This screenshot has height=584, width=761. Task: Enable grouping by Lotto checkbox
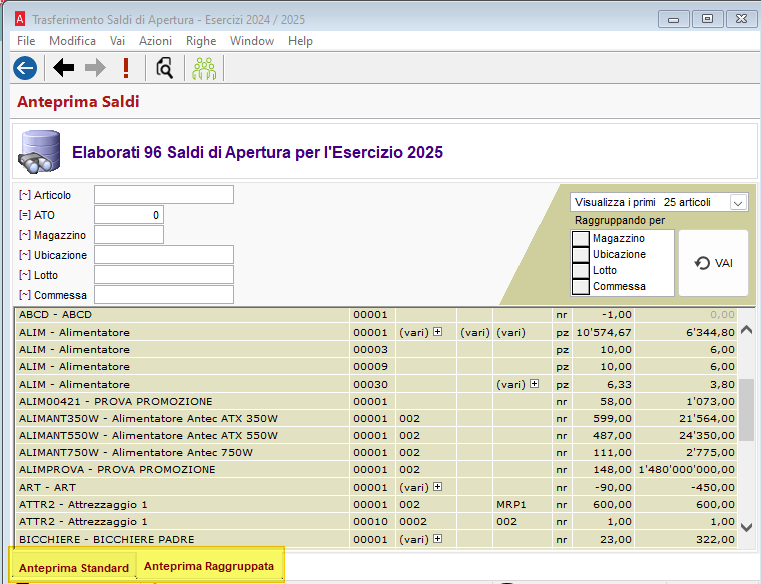tap(580, 270)
